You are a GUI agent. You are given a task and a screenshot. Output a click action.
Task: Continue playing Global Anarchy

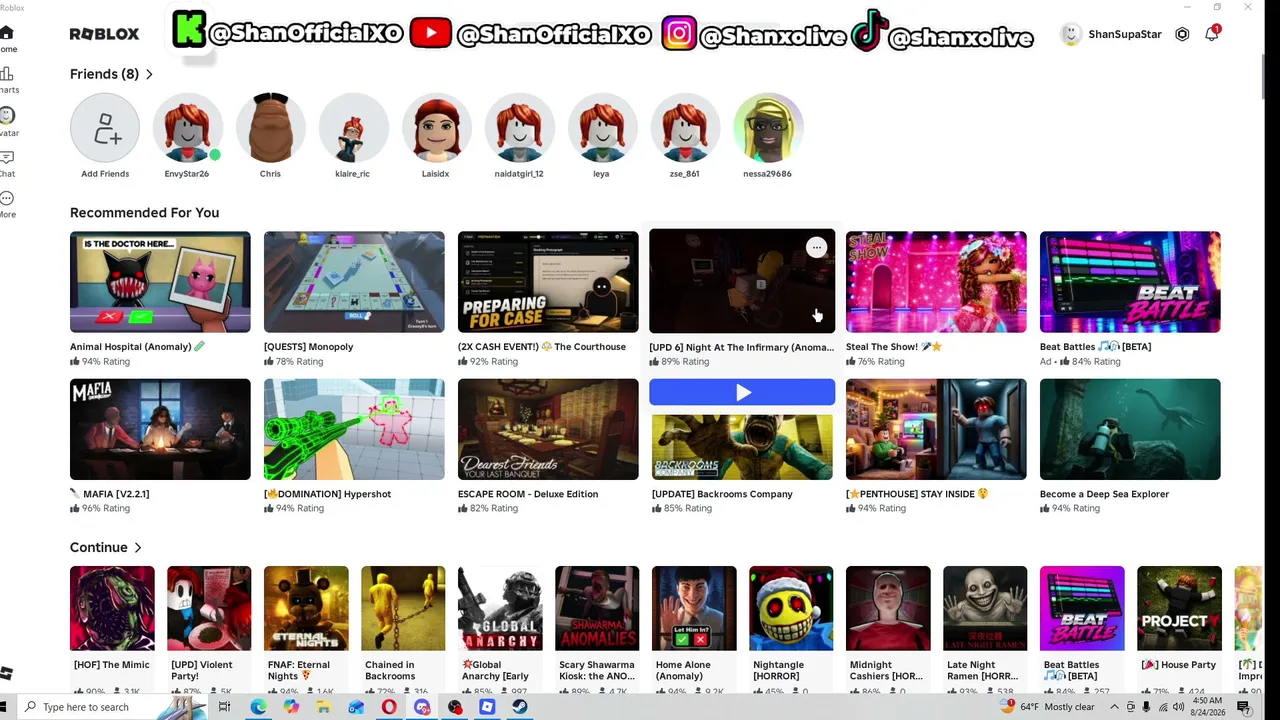click(500, 608)
